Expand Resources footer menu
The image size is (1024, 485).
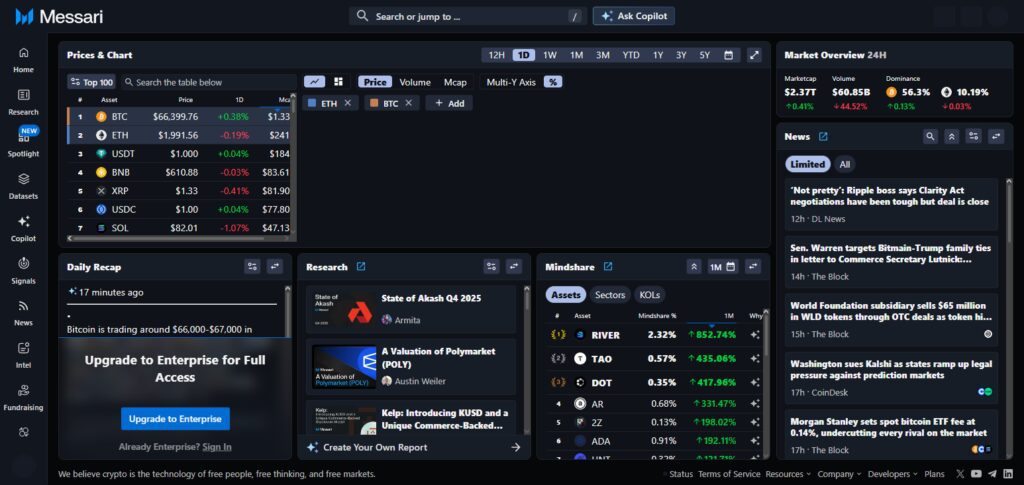pyautogui.click(x=788, y=474)
